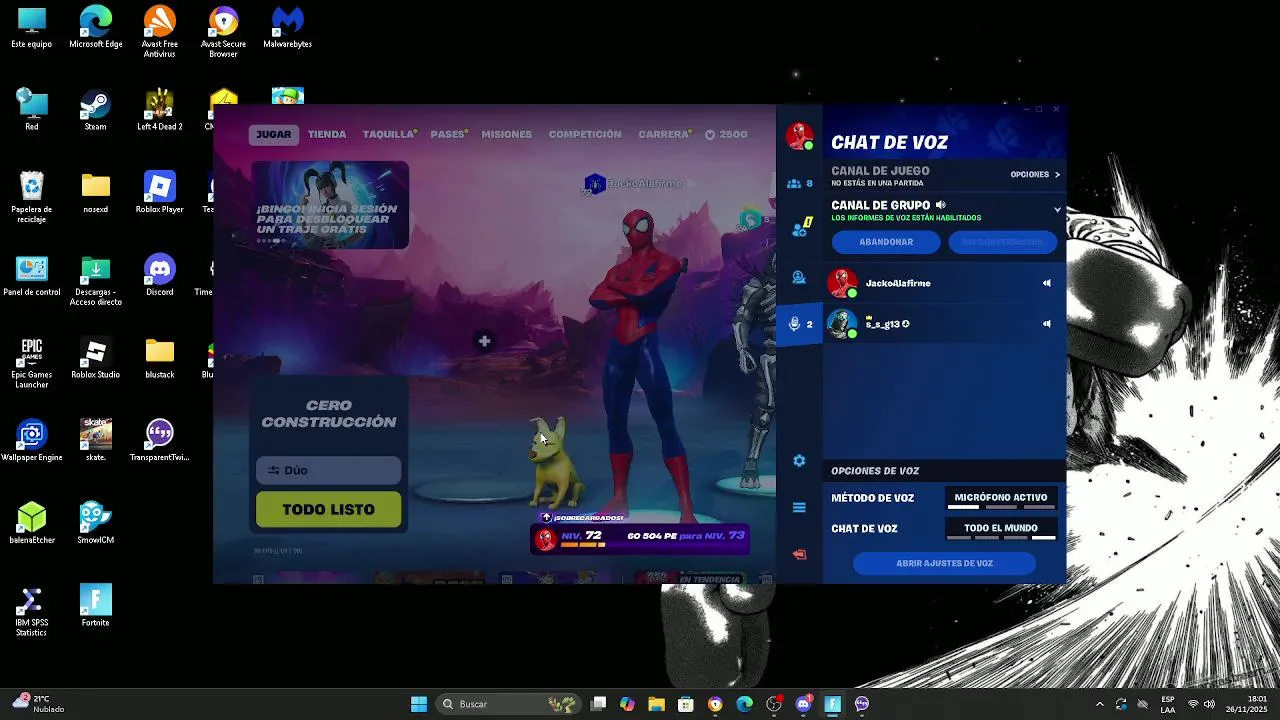Select the SnowICM desktop shortcut
Viewport: 1280px width, 720px height.
pos(96,523)
